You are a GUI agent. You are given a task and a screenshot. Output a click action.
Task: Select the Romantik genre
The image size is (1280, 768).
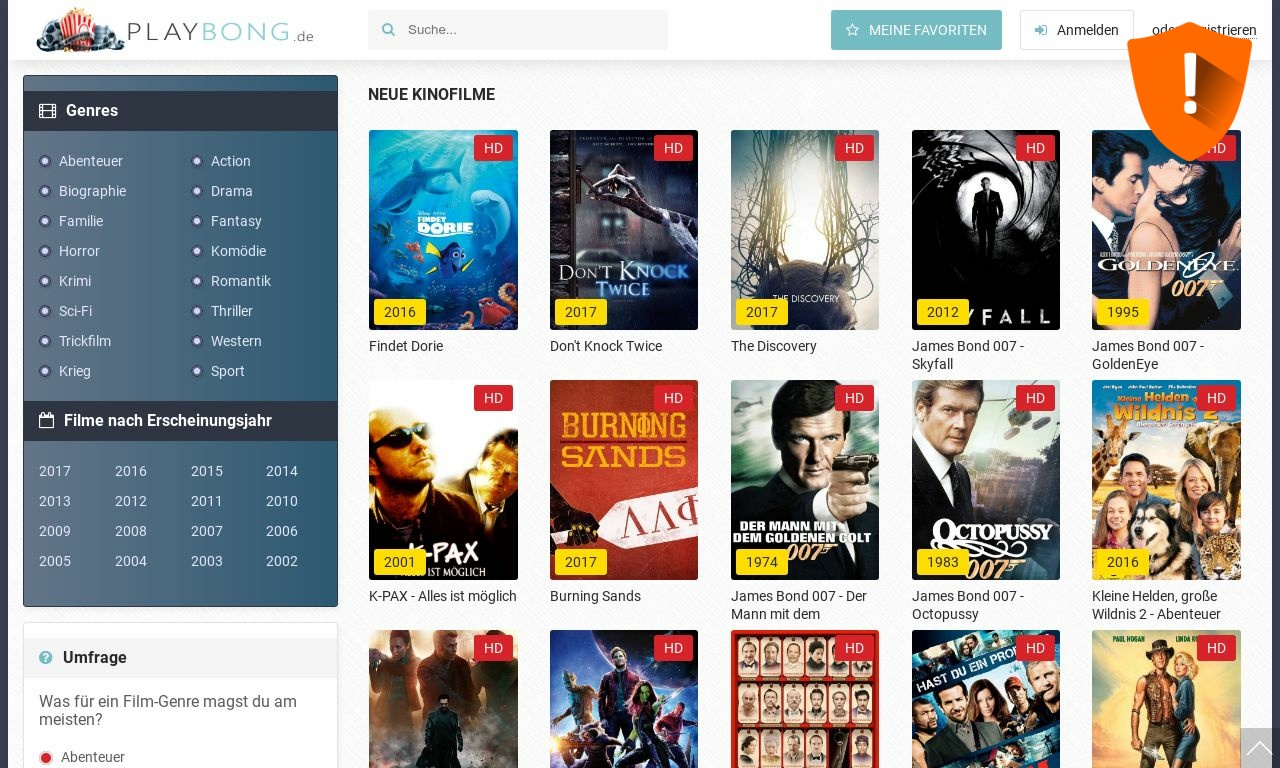point(241,281)
